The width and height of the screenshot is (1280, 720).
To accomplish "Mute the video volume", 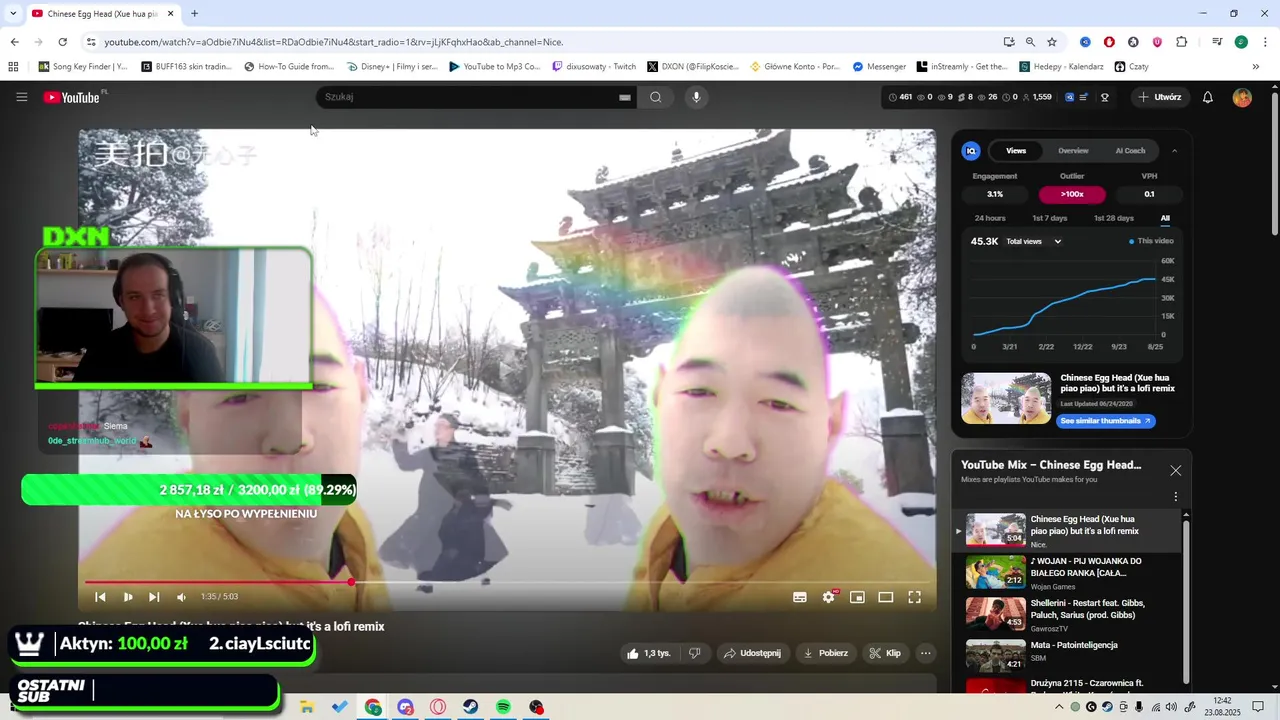I will coord(181,597).
